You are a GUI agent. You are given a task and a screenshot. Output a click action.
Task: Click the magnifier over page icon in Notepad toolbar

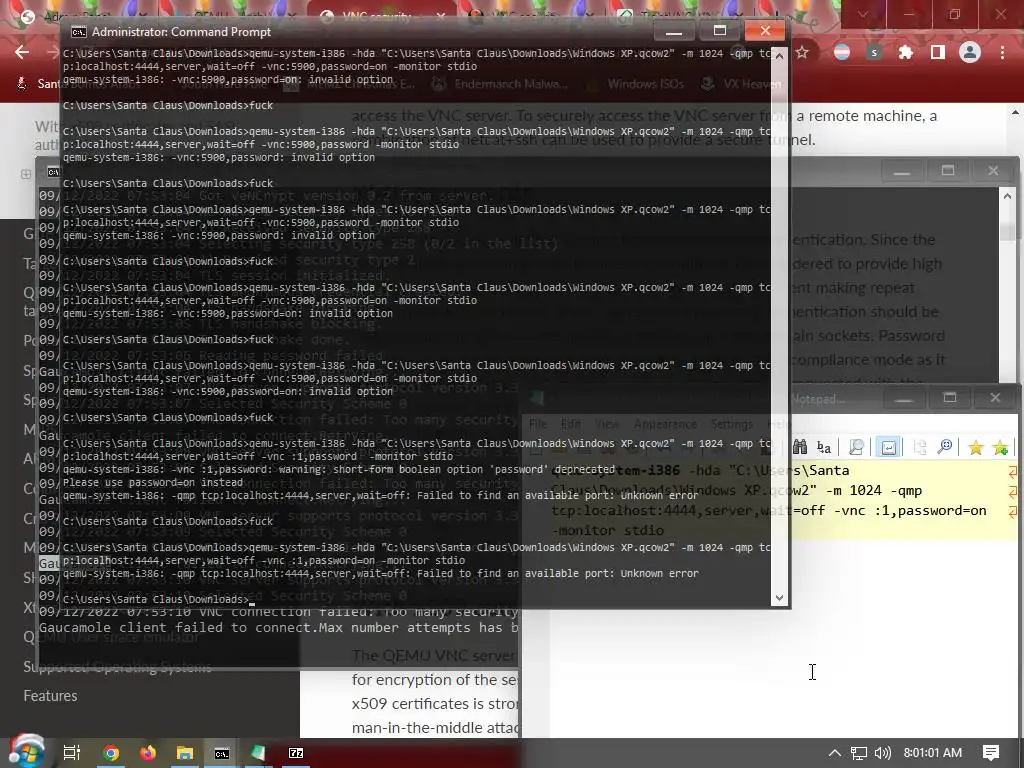856,447
